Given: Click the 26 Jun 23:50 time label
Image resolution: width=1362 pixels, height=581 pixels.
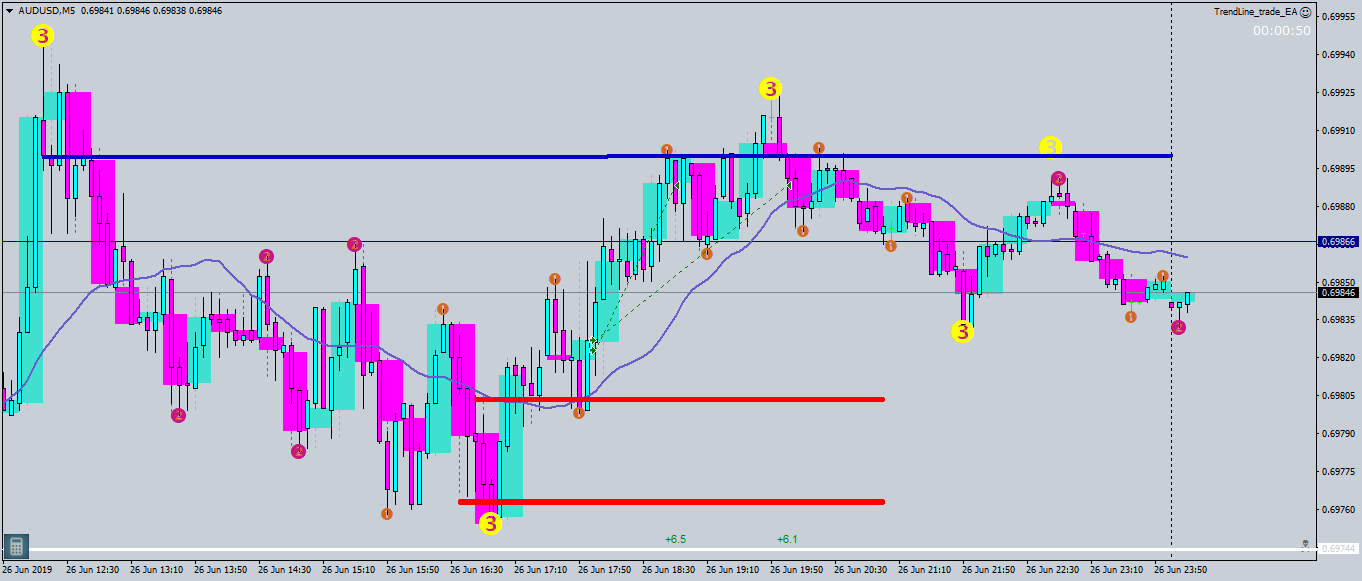Looking at the screenshot, I should [1179, 569].
